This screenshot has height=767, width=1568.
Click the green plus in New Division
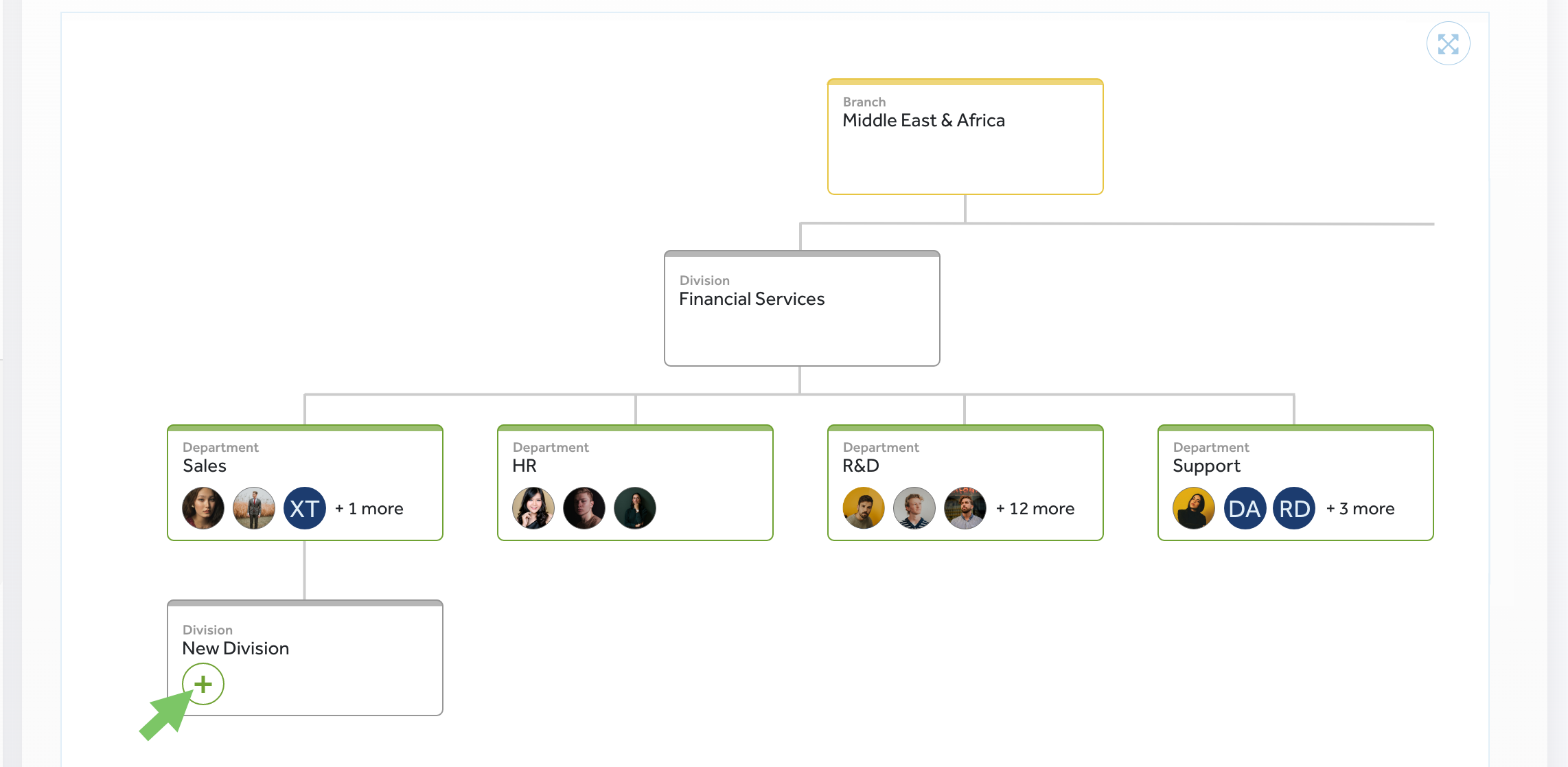[x=203, y=684]
